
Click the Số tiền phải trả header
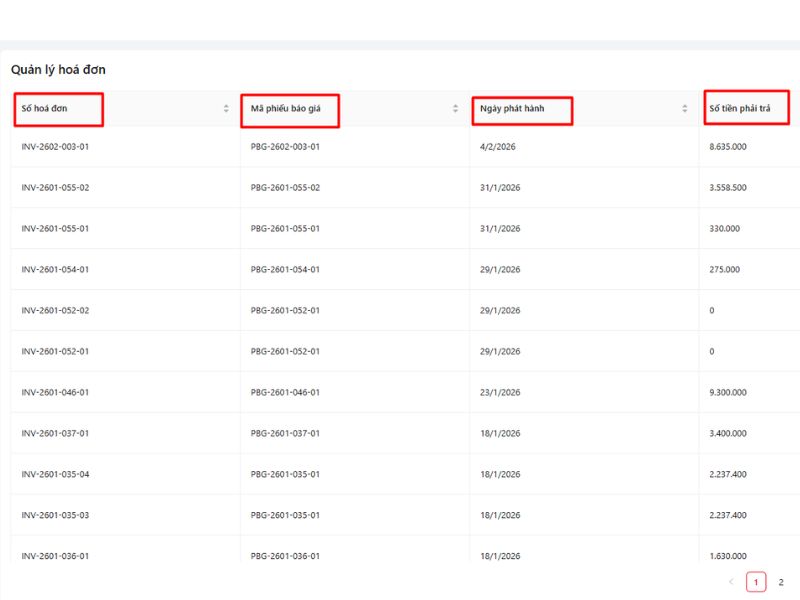pyautogui.click(x=740, y=108)
